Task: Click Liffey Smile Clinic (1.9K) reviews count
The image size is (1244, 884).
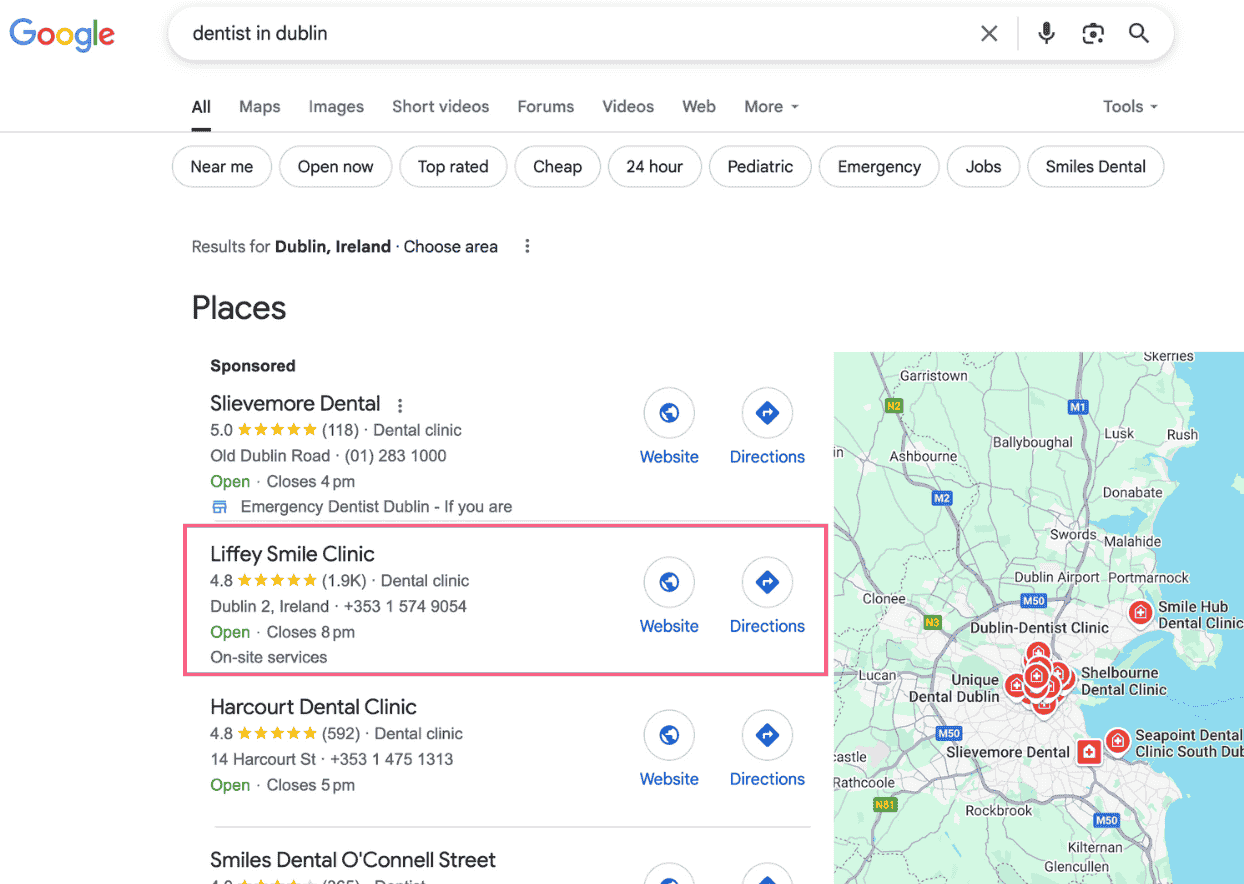Action: tap(344, 580)
